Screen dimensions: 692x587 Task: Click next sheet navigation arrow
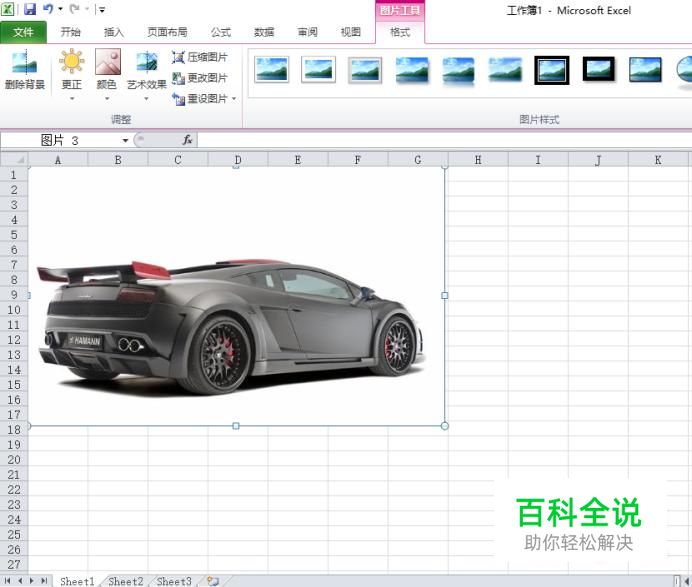(32, 581)
